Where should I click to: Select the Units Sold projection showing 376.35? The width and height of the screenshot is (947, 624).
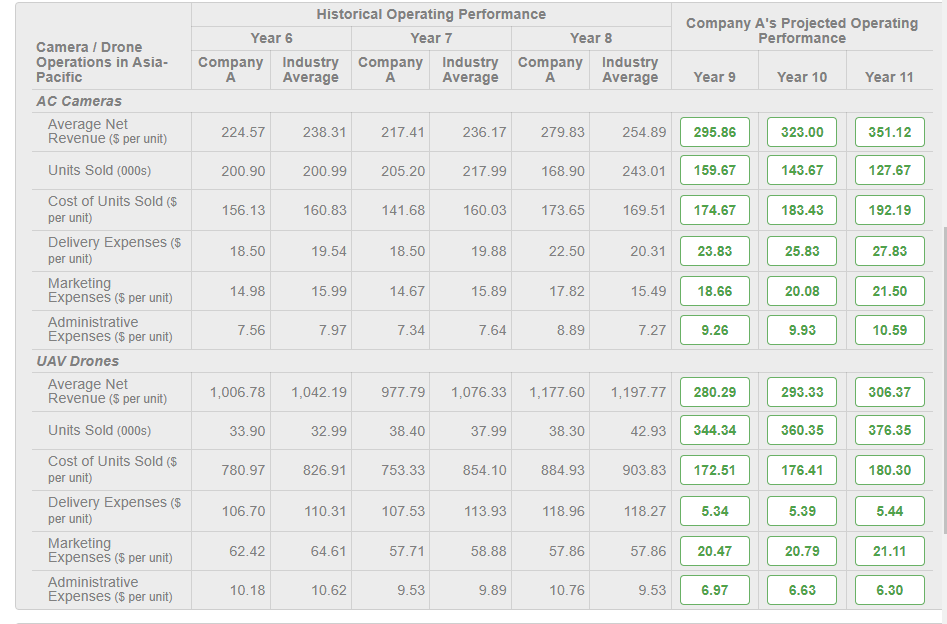[888, 430]
